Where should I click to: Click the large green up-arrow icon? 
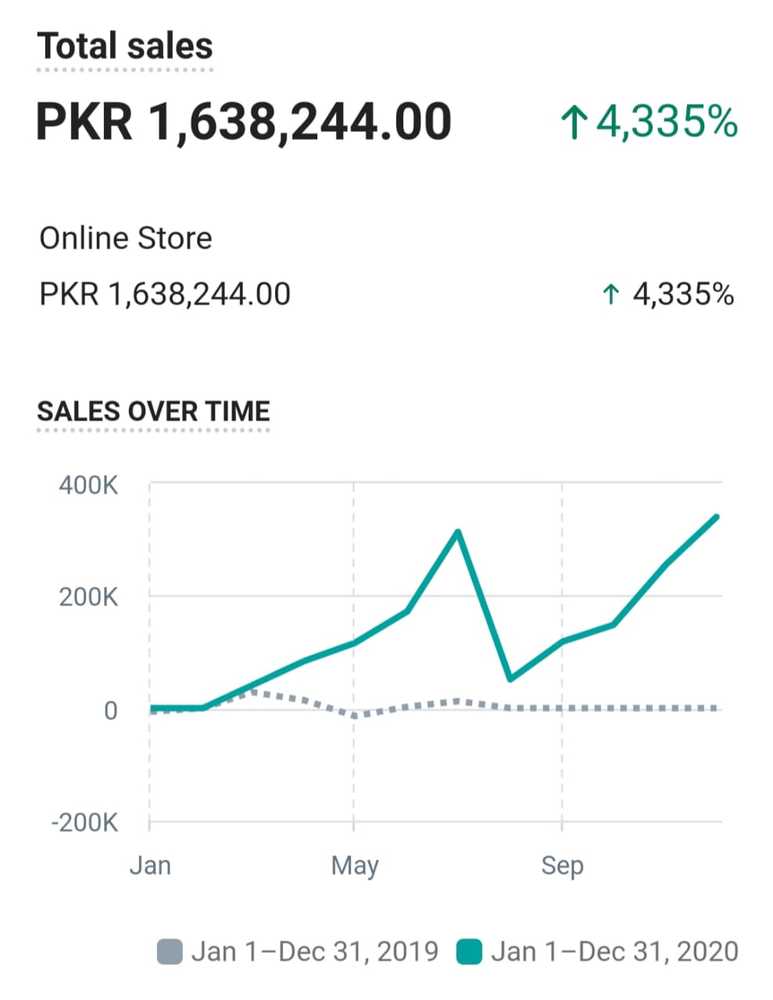tap(572, 124)
